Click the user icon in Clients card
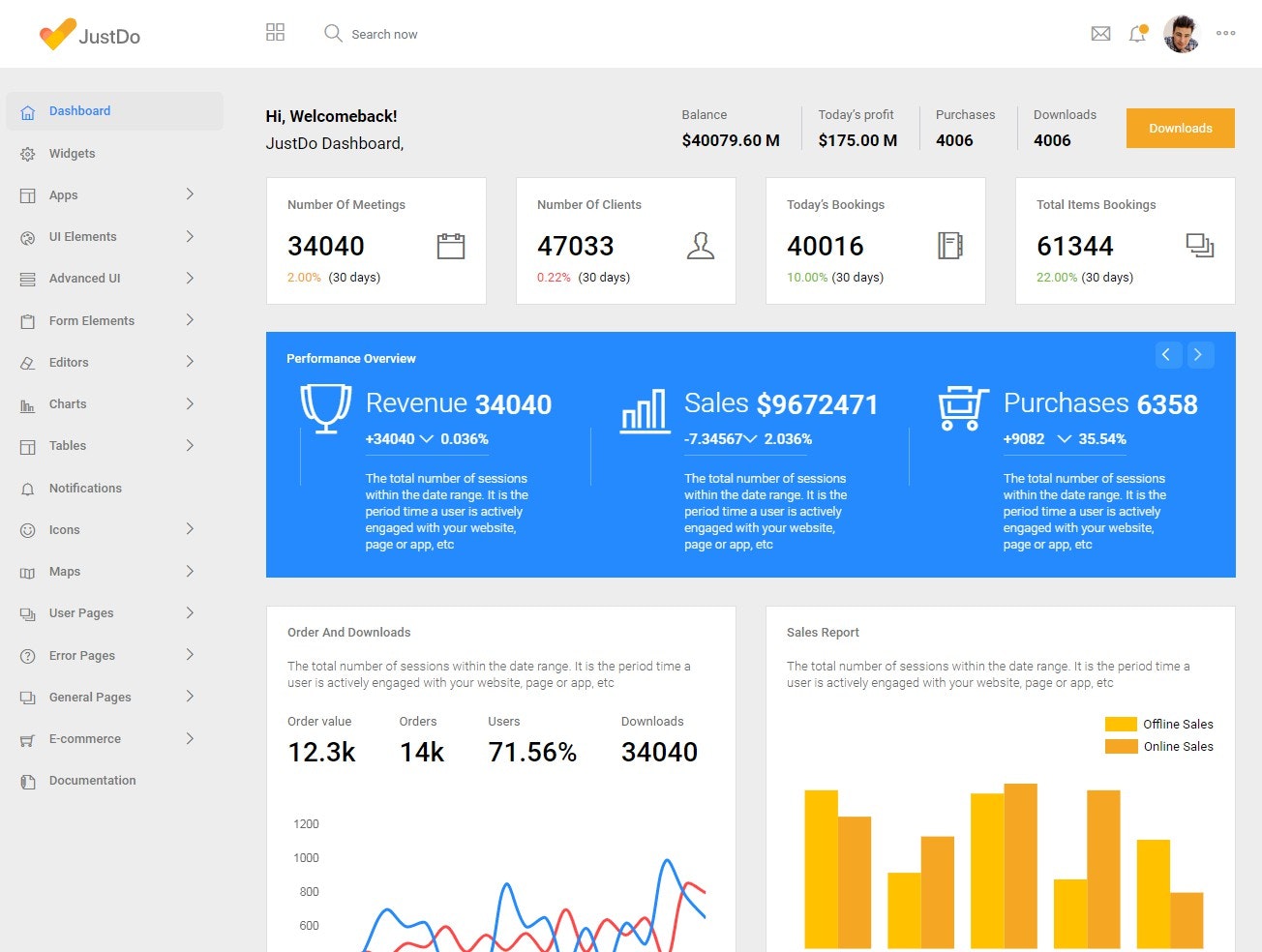Image resolution: width=1262 pixels, height=952 pixels. (x=701, y=246)
